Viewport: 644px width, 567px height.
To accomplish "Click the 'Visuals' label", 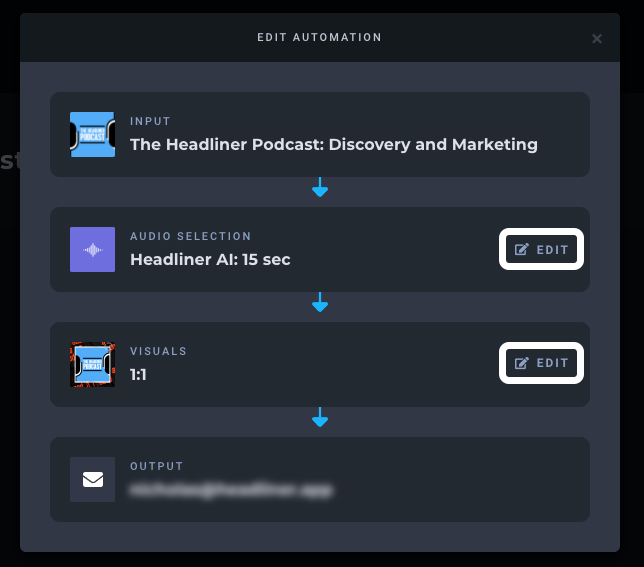I will [x=158, y=351].
